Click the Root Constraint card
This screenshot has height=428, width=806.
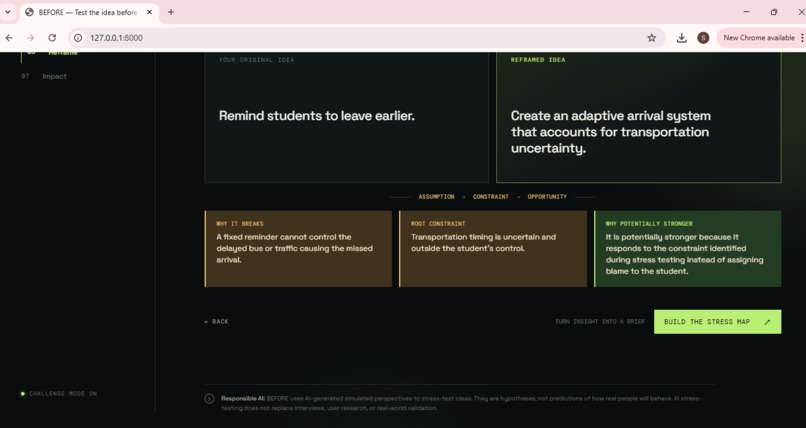pyautogui.click(x=493, y=249)
